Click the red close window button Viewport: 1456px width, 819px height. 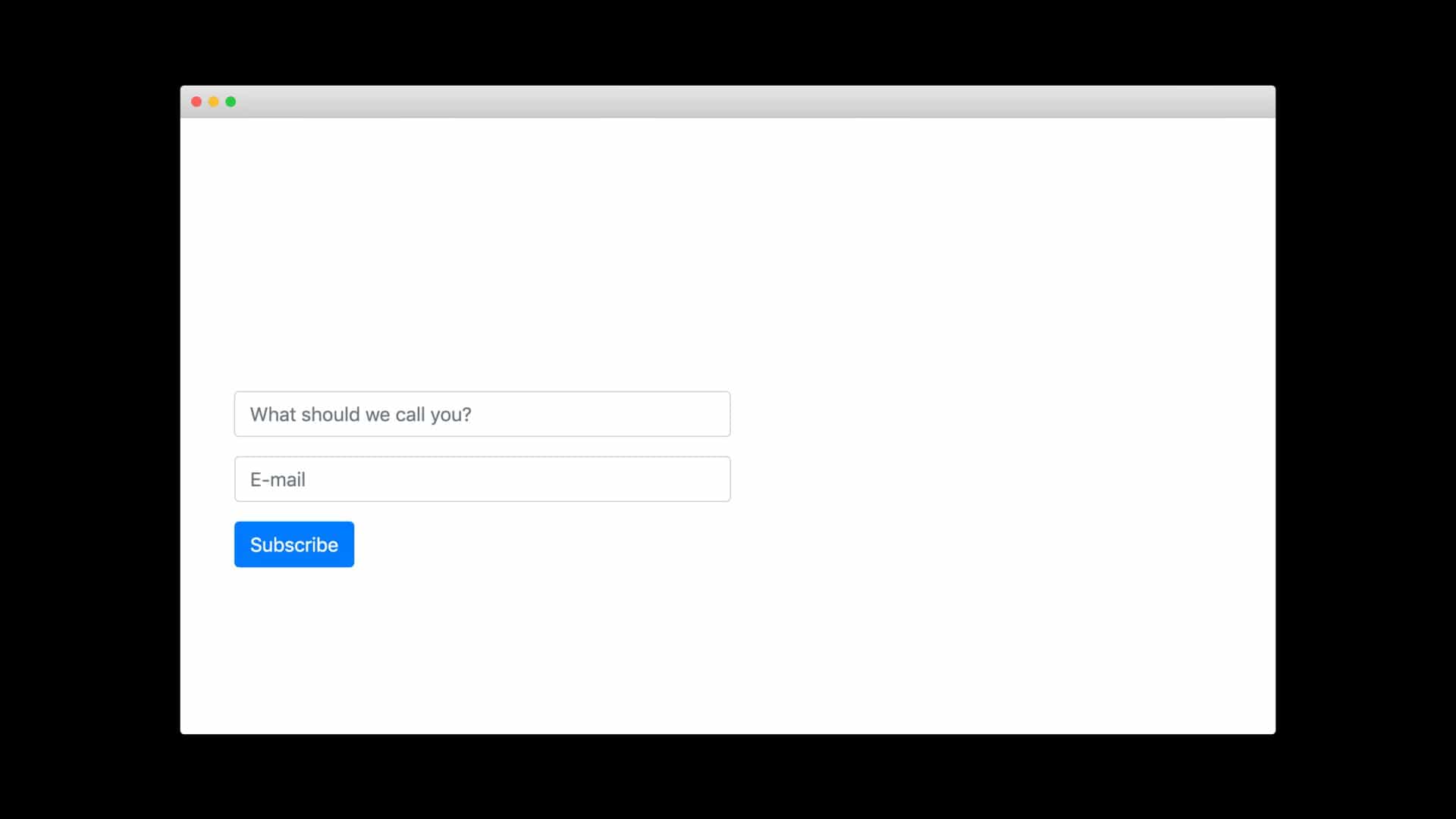pyautogui.click(x=196, y=102)
